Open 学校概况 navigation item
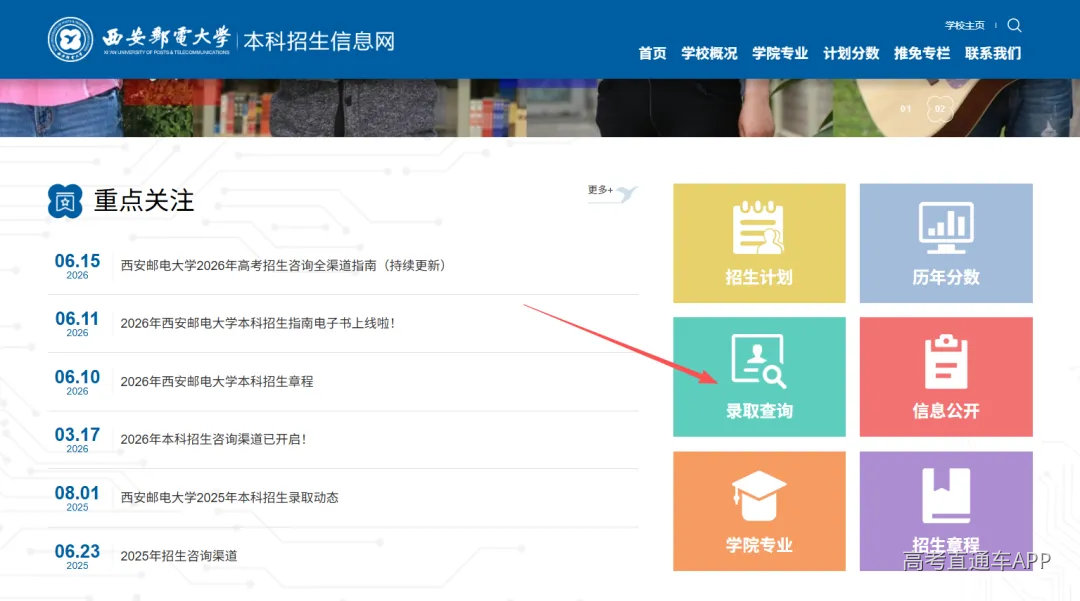The image size is (1080, 601). [709, 53]
